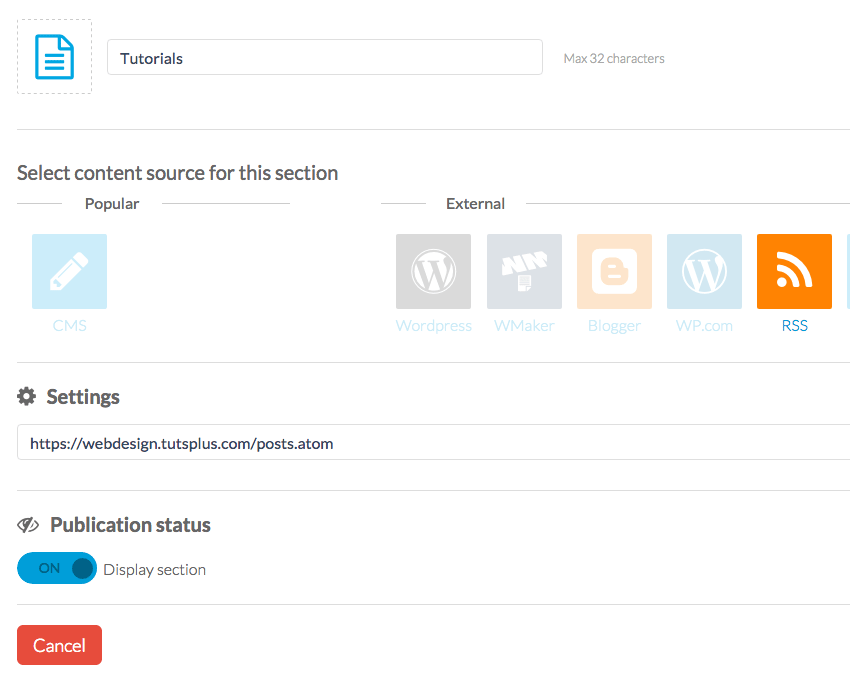
Task: Click the Display section label
Action: (154, 570)
